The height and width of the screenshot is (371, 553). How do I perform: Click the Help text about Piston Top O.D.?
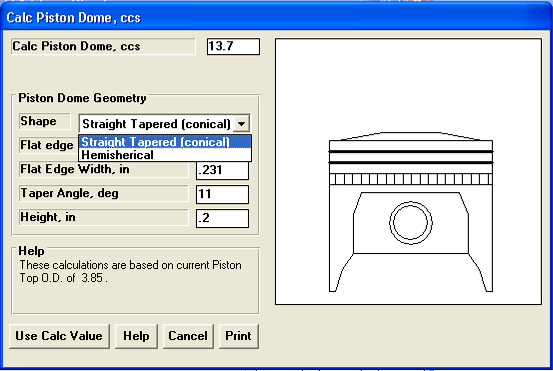click(x=130, y=272)
